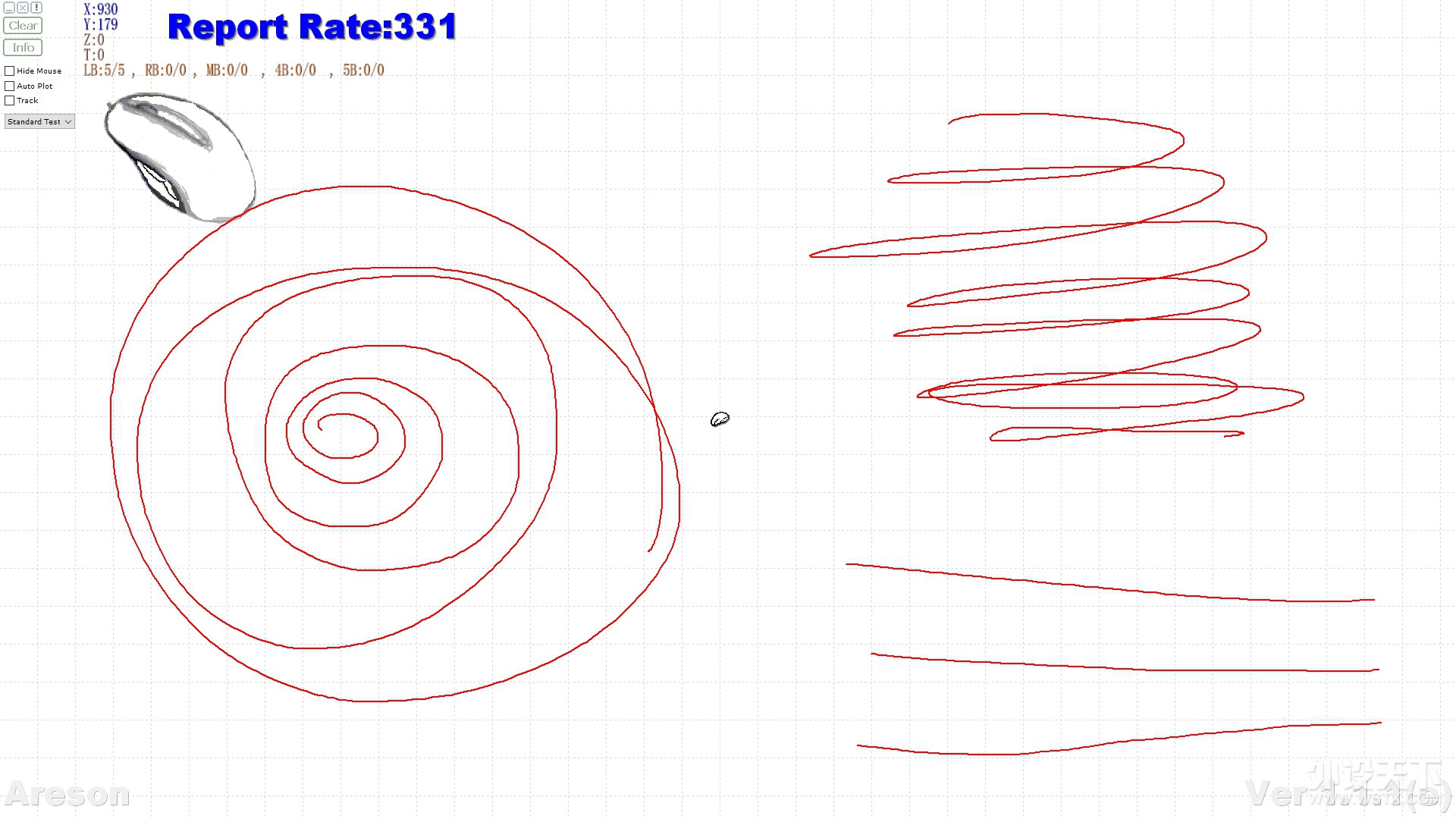Open the Standard Test dropdown menu

pyautogui.click(x=39, y=121)
